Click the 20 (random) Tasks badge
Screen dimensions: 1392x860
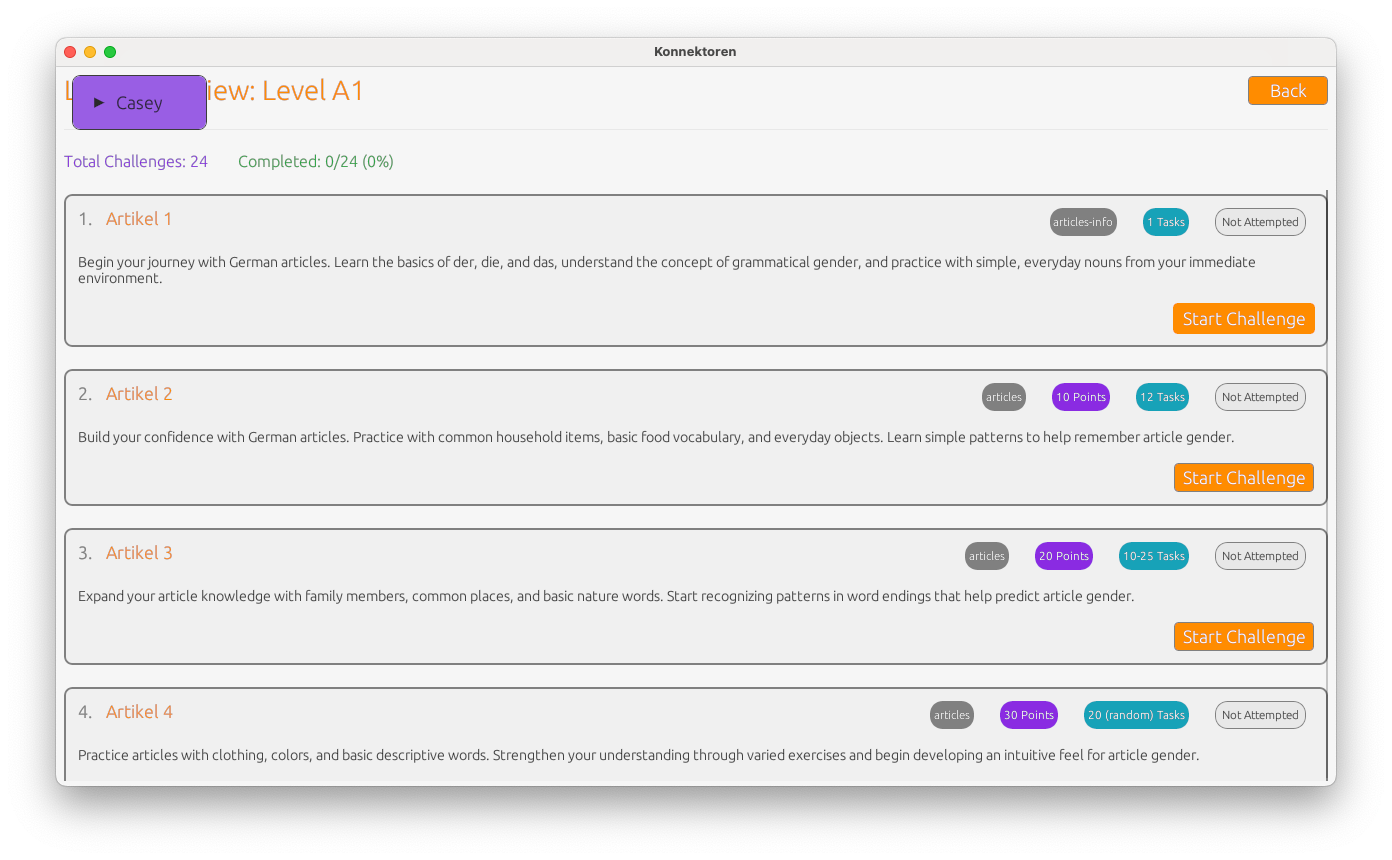1136,715
